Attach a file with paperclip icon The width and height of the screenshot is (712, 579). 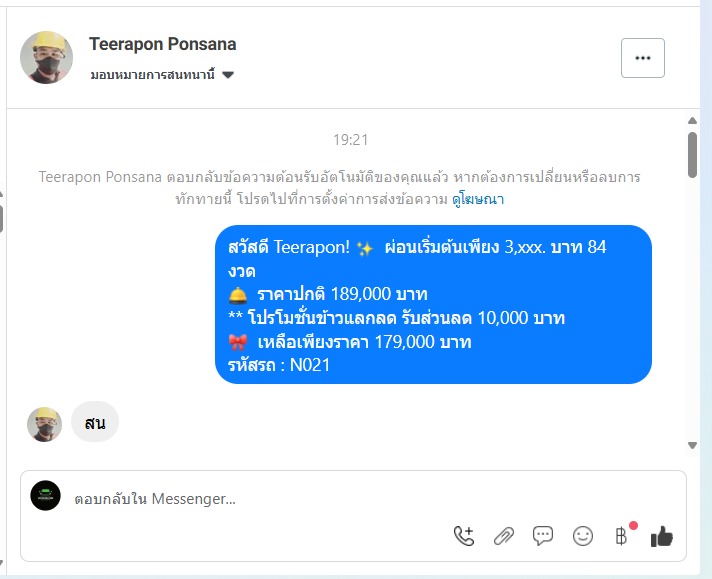(504, 536)
